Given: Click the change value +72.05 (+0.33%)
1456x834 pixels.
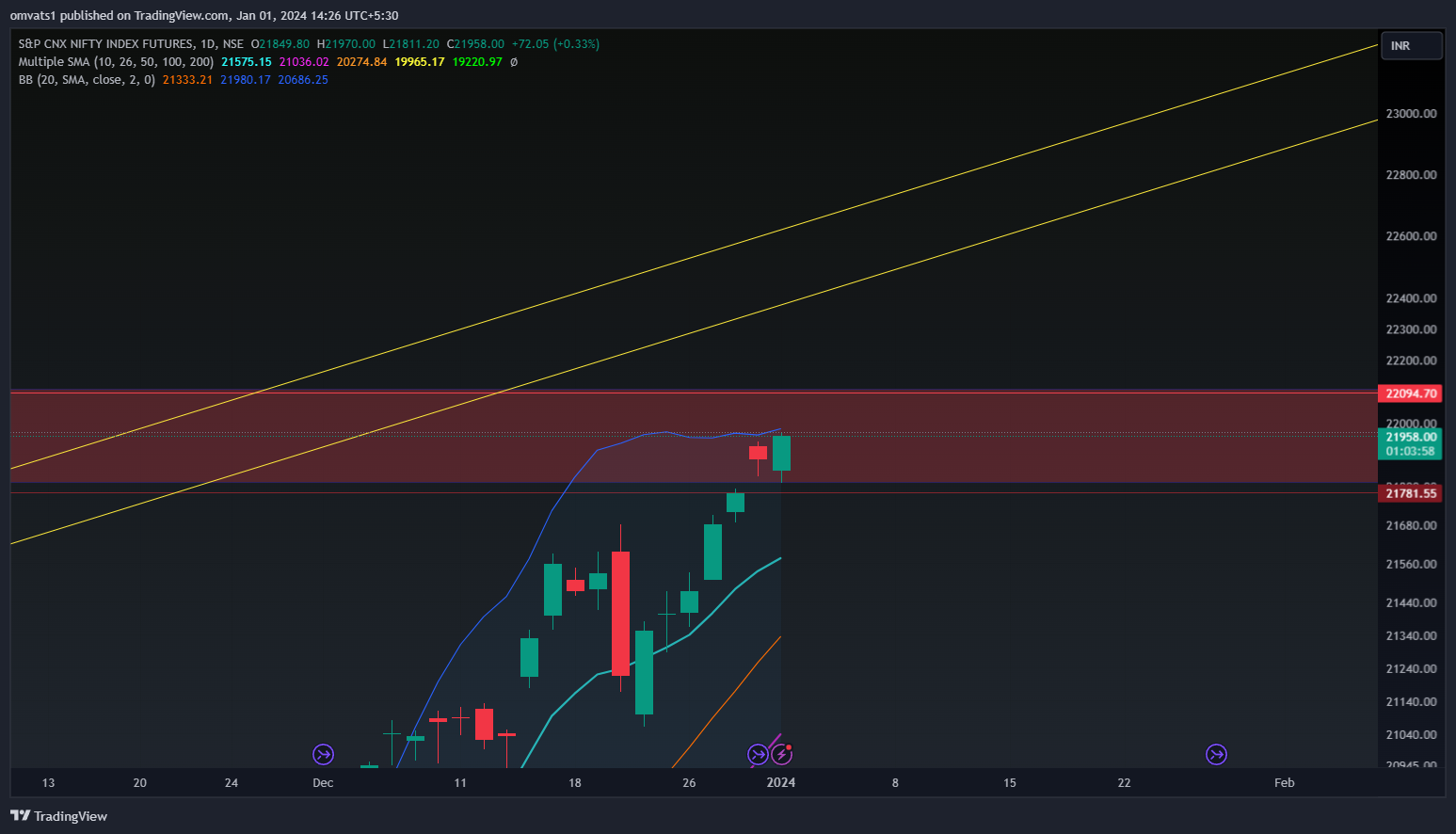Looking at the screenshot, I should (x=555, y=43).
